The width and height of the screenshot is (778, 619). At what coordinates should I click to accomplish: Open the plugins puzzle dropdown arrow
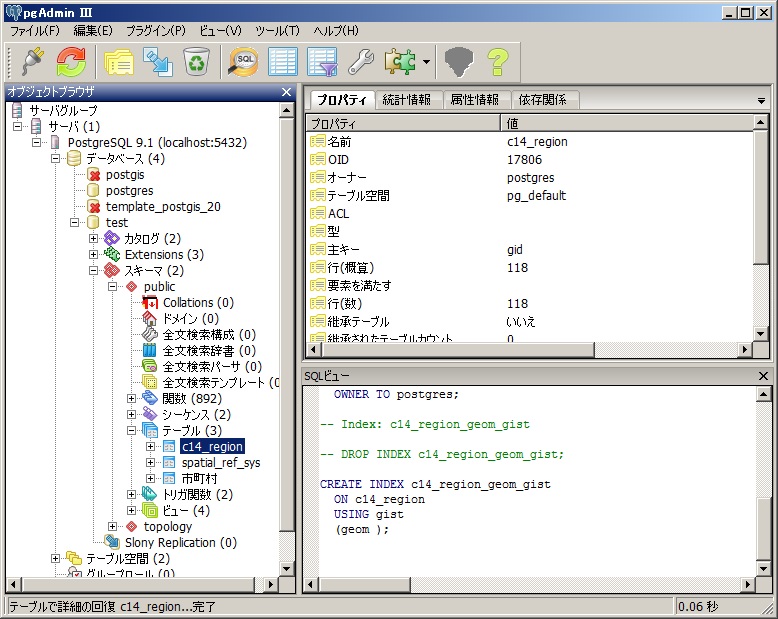click(x=427, y=63)
